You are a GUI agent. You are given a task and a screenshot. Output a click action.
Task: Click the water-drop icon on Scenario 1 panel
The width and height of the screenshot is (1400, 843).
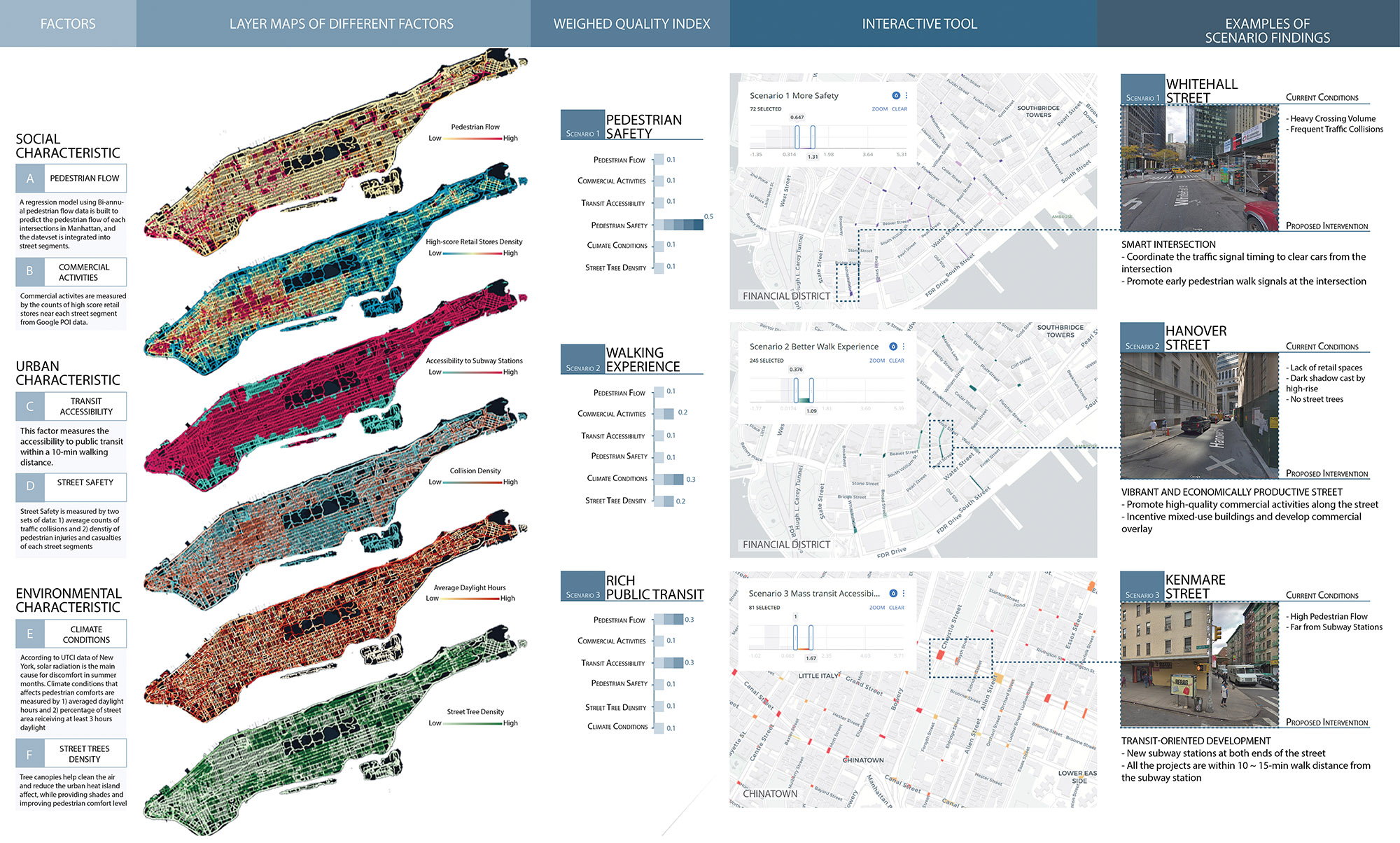click(896, 96)
